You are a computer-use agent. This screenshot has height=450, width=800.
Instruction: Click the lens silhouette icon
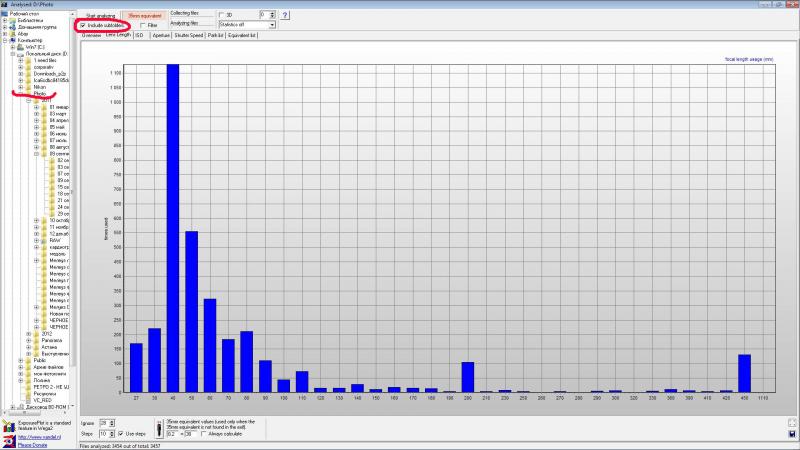(x=159, y=429)
